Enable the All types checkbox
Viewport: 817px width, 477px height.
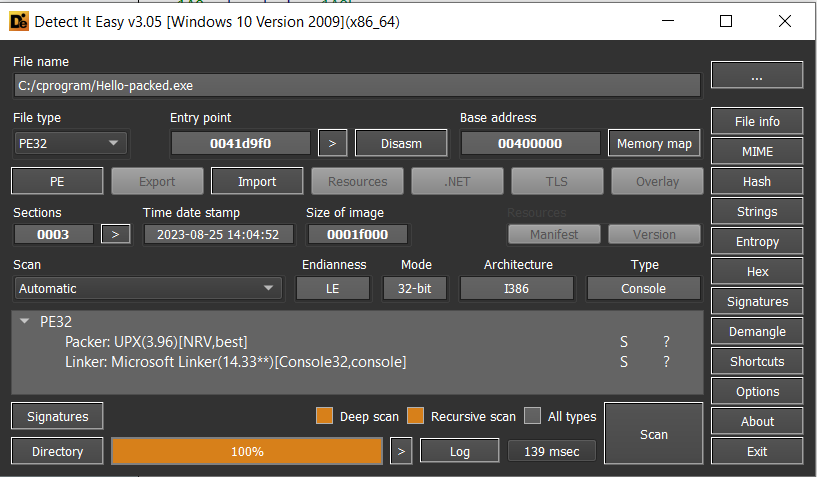point(533,416)
